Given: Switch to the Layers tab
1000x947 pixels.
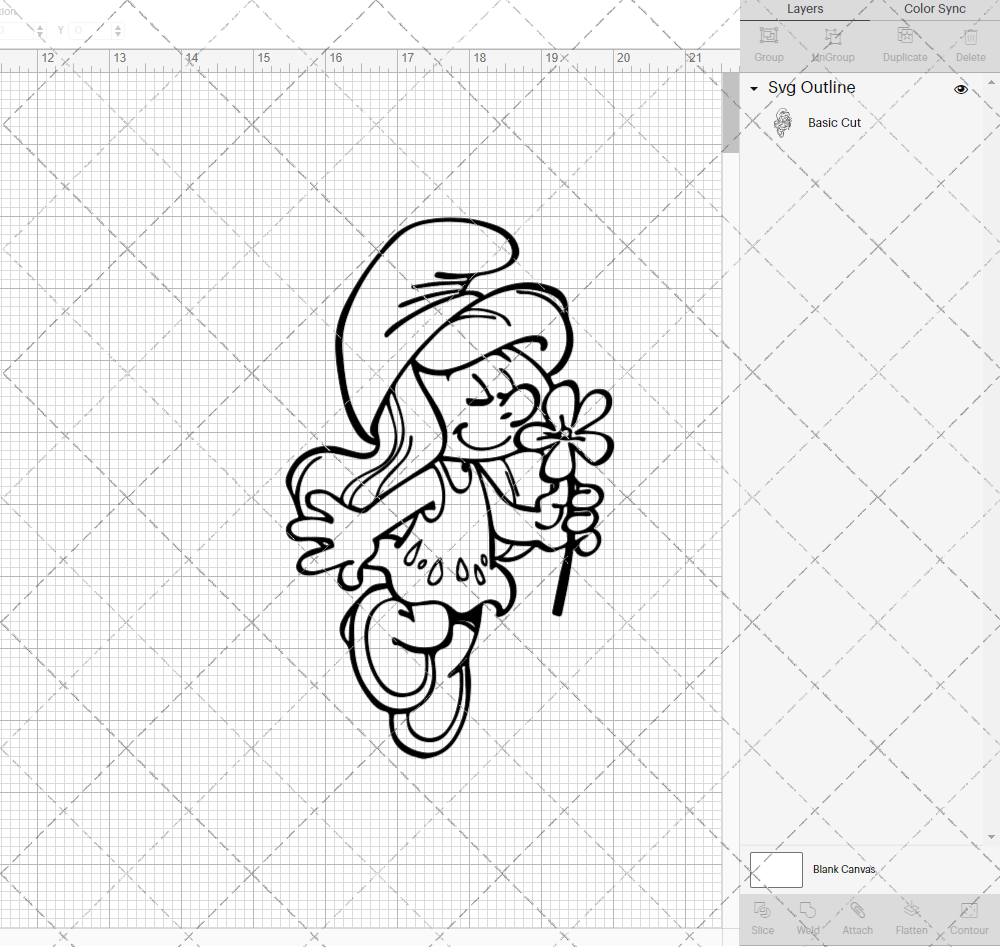Looking at the screenshot, I should coord(805,9).
